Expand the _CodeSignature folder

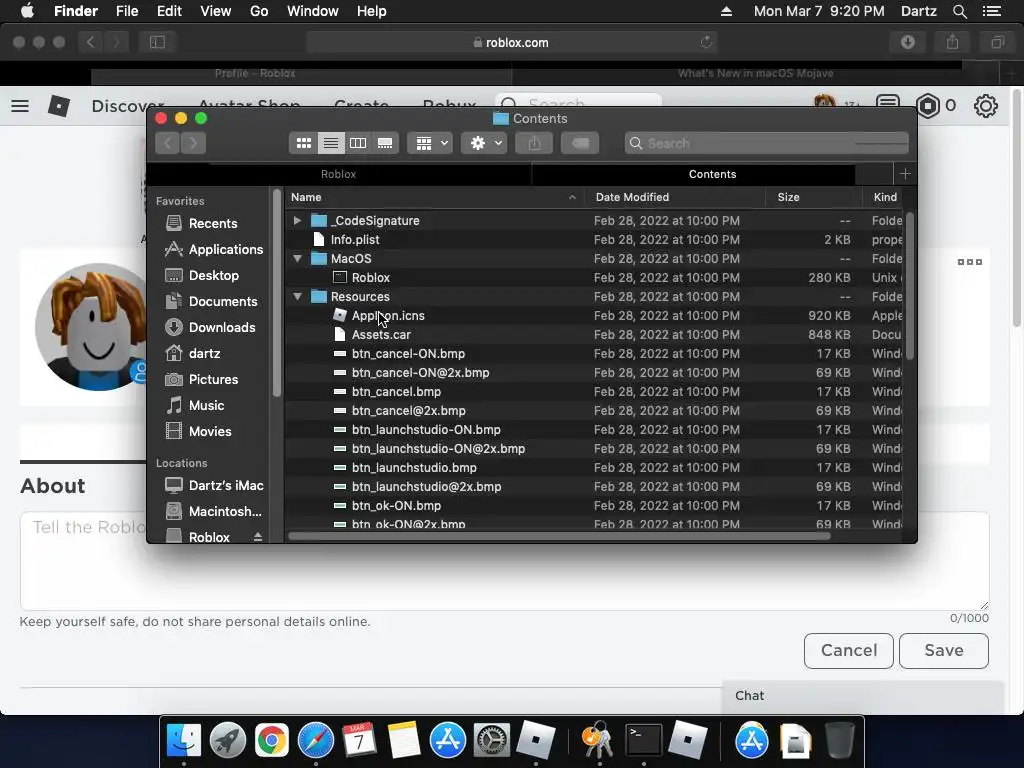point(297,221)
